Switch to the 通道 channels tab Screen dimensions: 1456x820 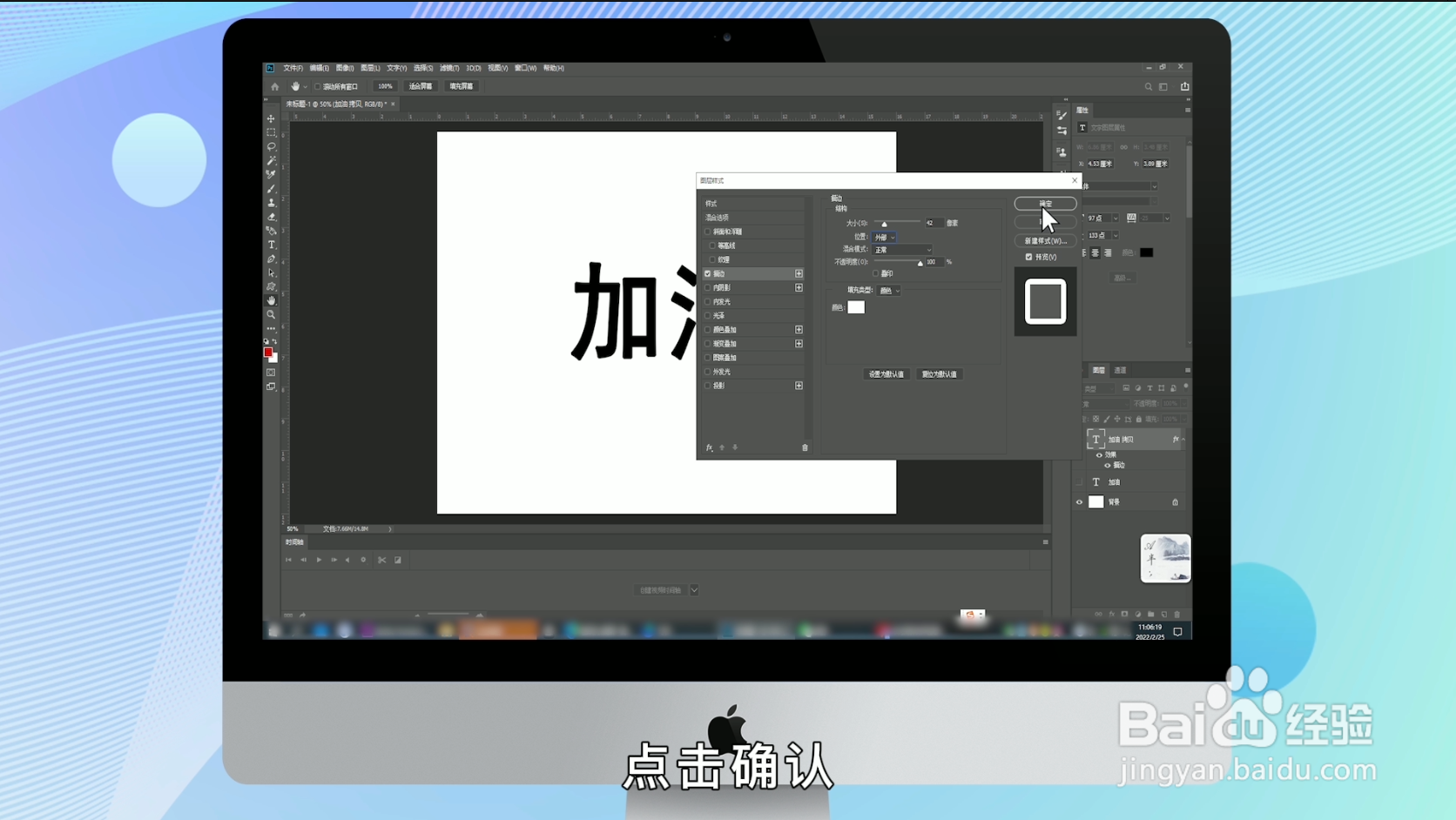click(1120, 371)
